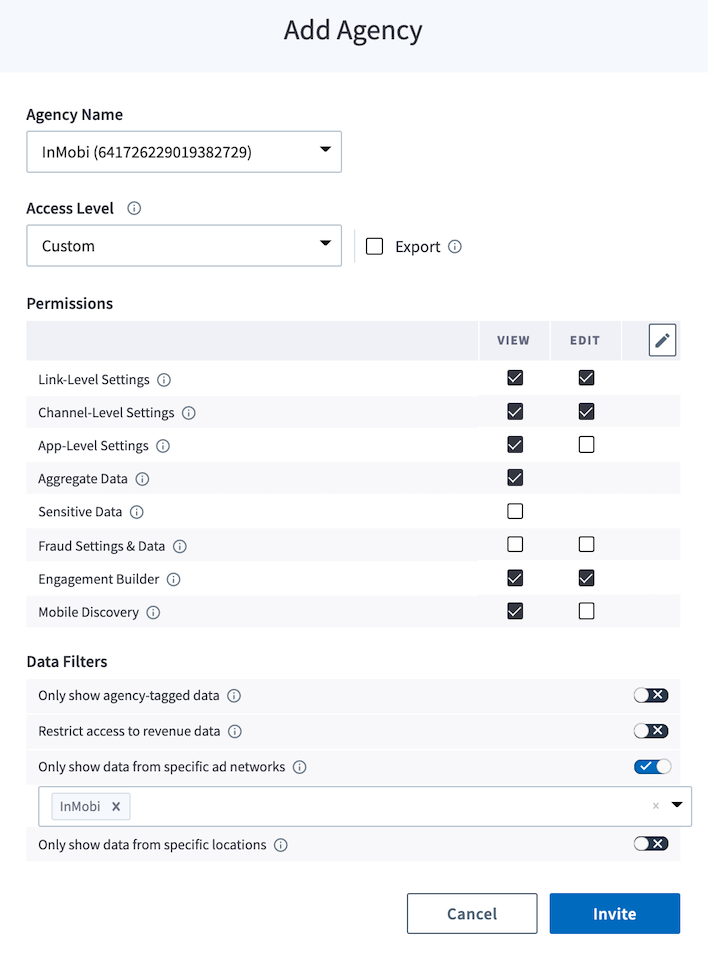Click the Export label text
Viewport: 708px width, 957px height.
(417, 247)
